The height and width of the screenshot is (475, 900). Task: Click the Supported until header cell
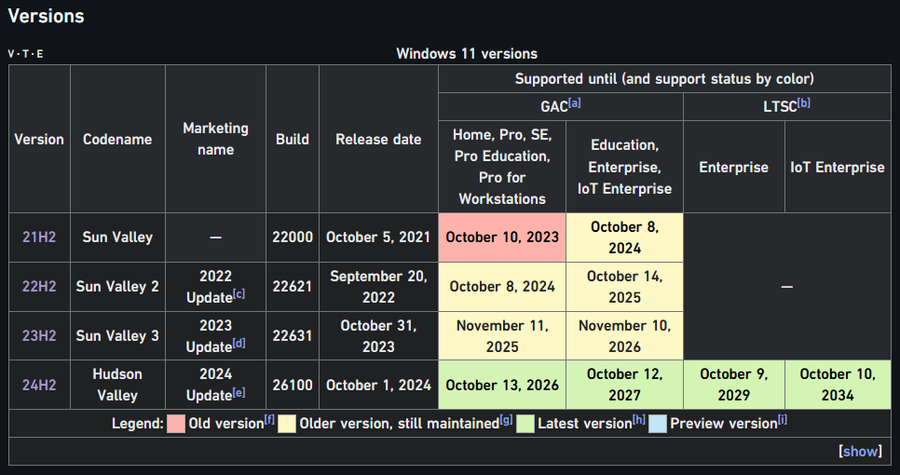click(x=665, y=79)
